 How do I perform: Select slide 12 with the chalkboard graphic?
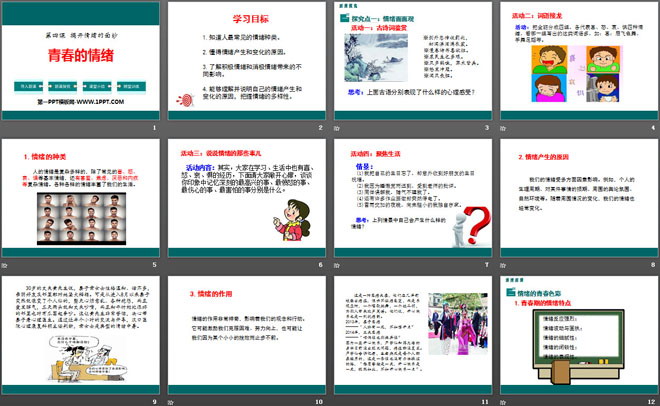click(579, 335)
